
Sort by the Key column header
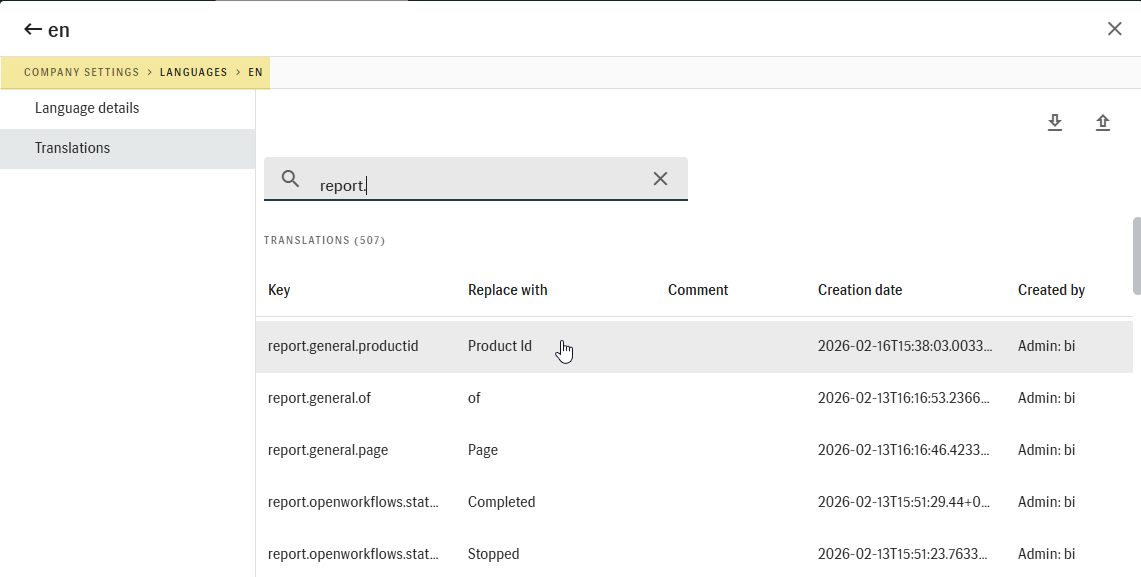click(279, 290)
